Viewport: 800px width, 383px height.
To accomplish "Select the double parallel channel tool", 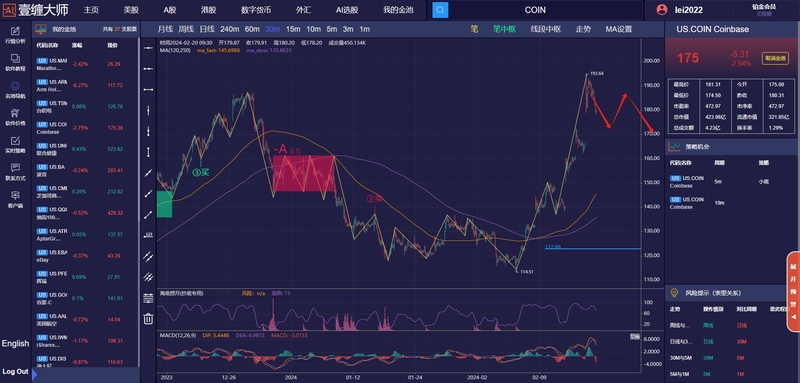I will pyautogui.click(x=148, y=257).
